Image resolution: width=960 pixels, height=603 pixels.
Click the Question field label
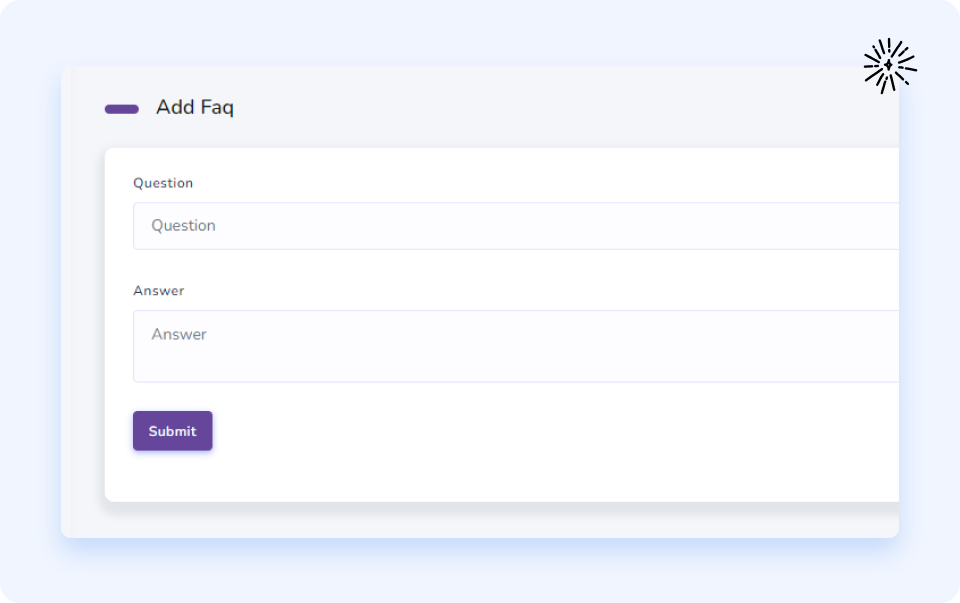click(x=163, y=183)
